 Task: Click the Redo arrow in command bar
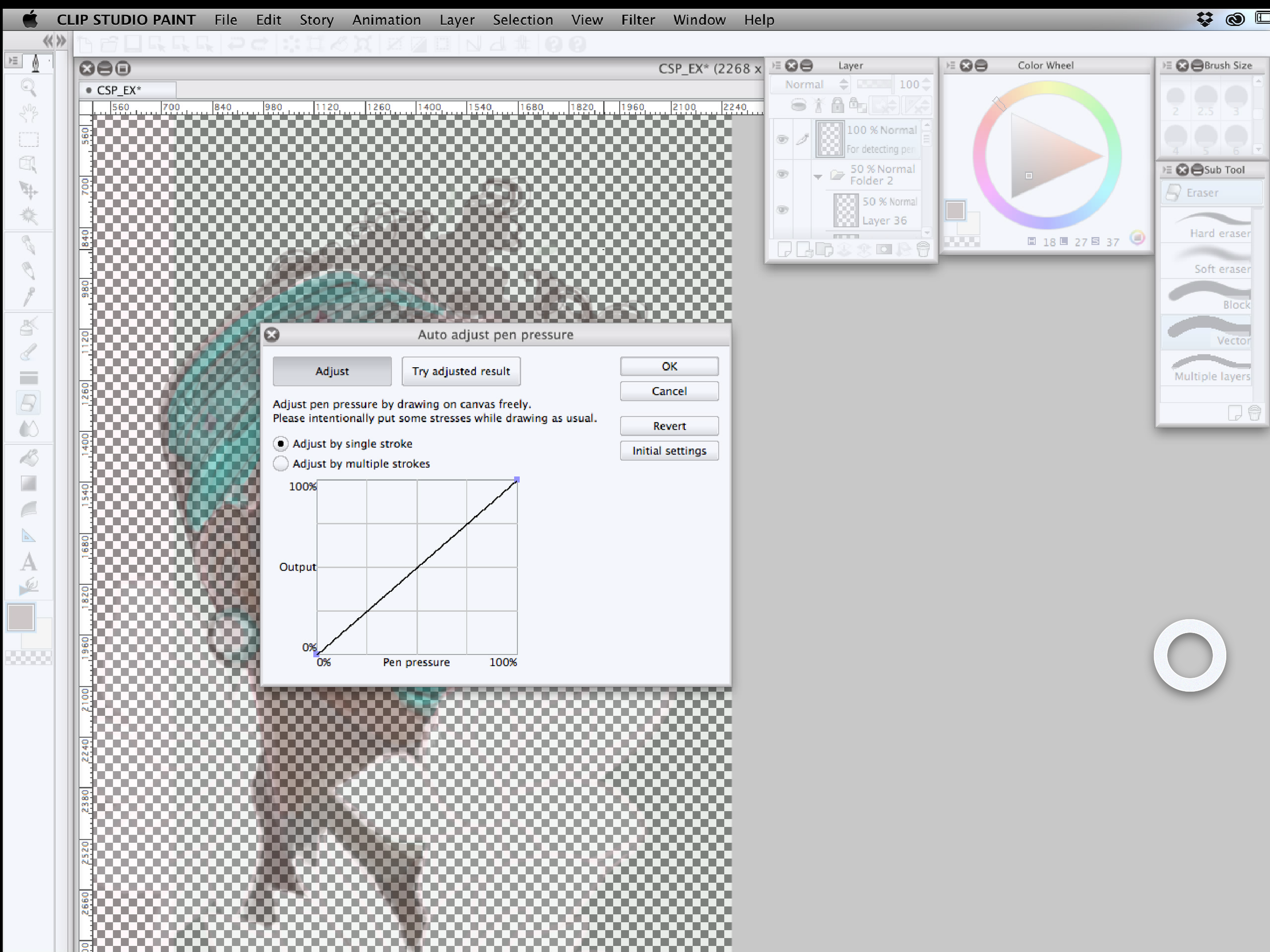tap(260, 44)
